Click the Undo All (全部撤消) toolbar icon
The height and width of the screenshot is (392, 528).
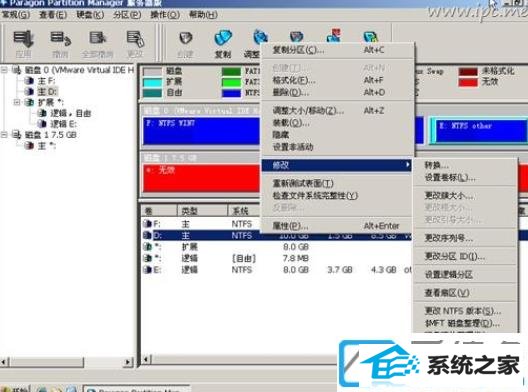tap(98, 39)
